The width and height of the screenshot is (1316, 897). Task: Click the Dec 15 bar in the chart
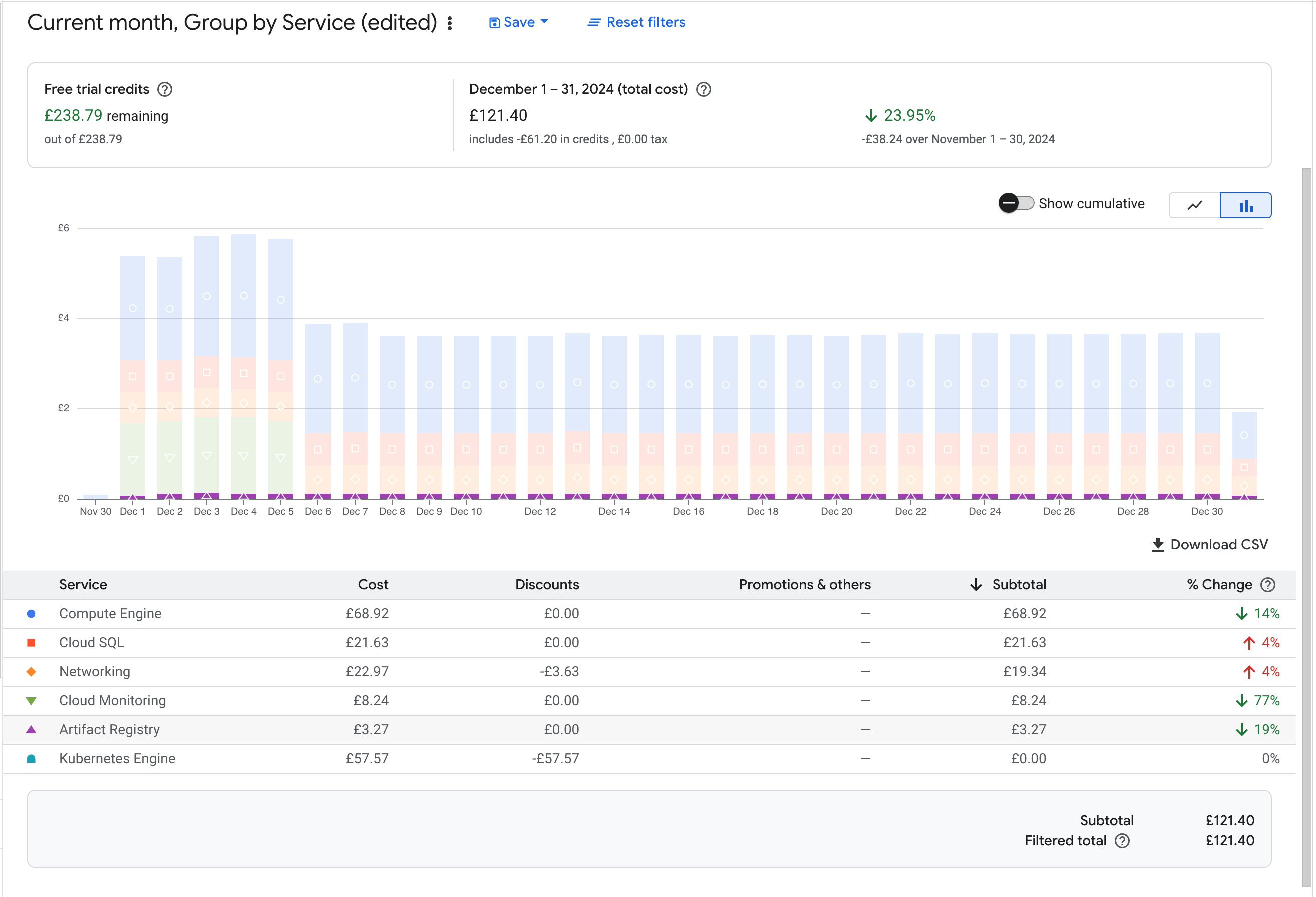pyautogui.click(x=651, y=413)
